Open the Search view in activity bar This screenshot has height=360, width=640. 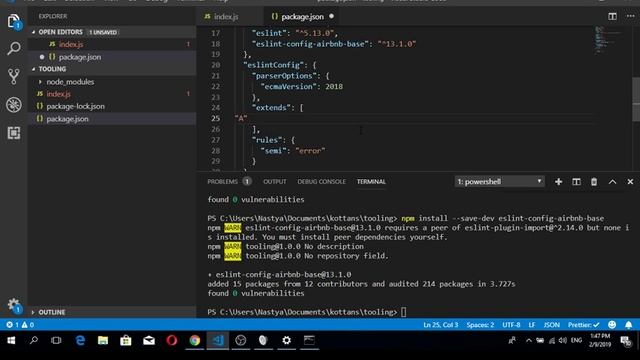tap(13, 48)
